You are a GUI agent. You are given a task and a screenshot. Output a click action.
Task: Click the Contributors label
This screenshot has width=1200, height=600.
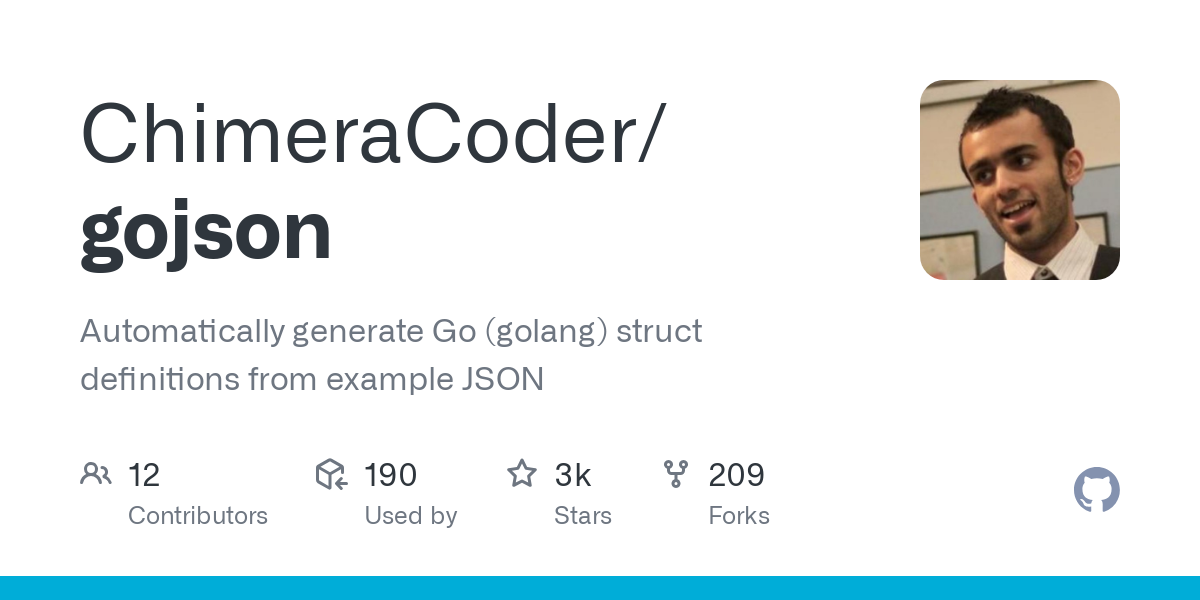click(198, 516)
